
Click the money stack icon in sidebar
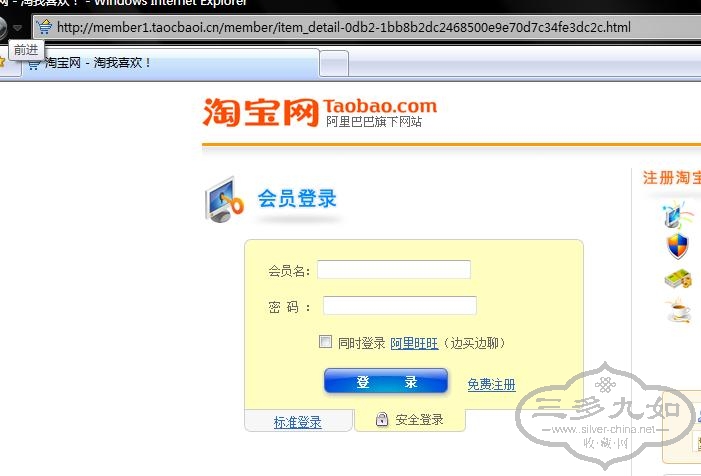click(678, 278)
